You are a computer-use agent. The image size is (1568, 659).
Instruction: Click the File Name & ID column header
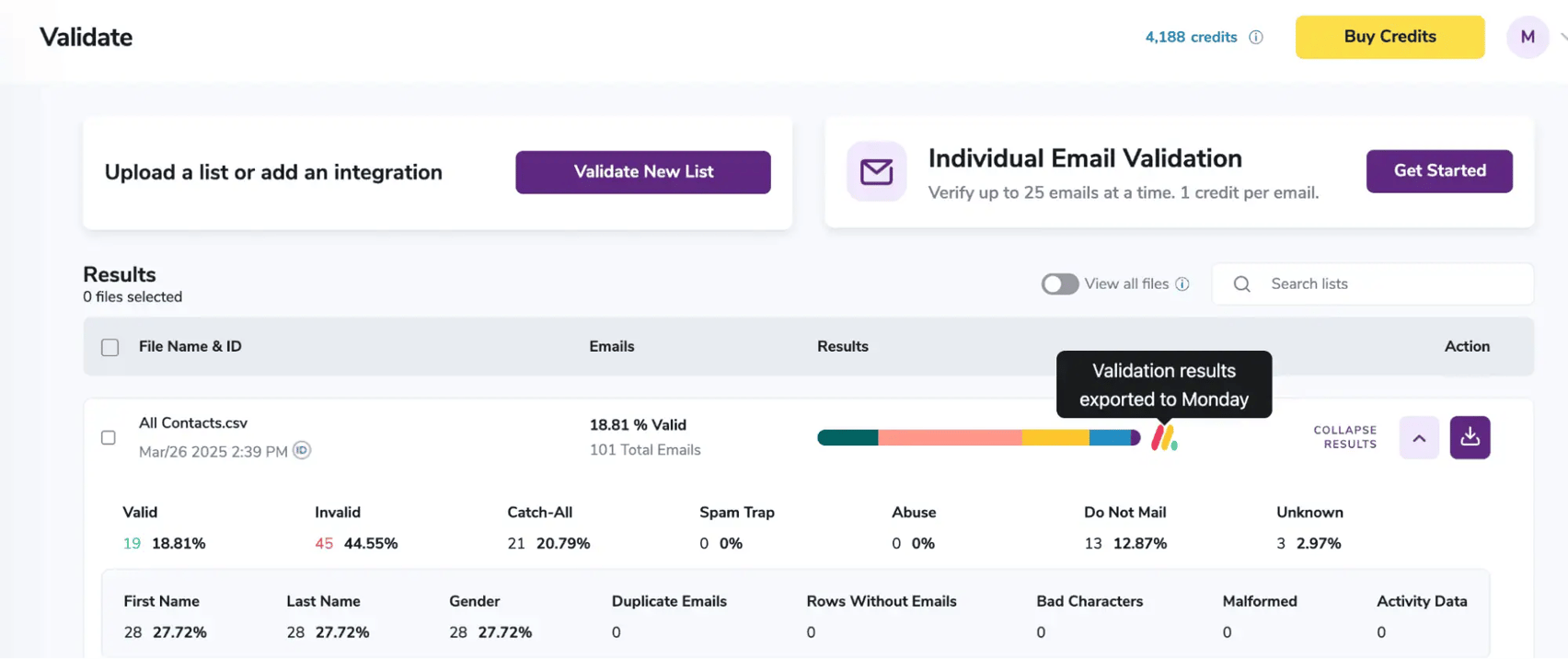(x=190, y=346)
